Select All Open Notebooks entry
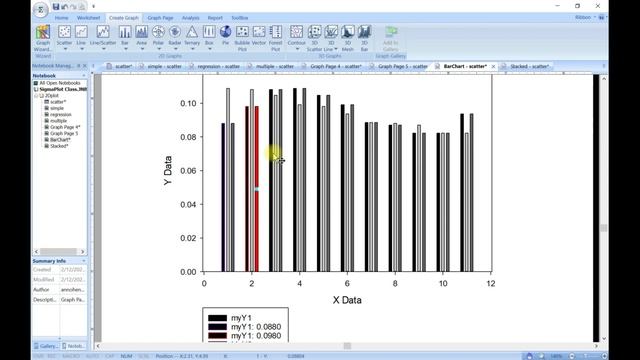 [x=60, y=83]
